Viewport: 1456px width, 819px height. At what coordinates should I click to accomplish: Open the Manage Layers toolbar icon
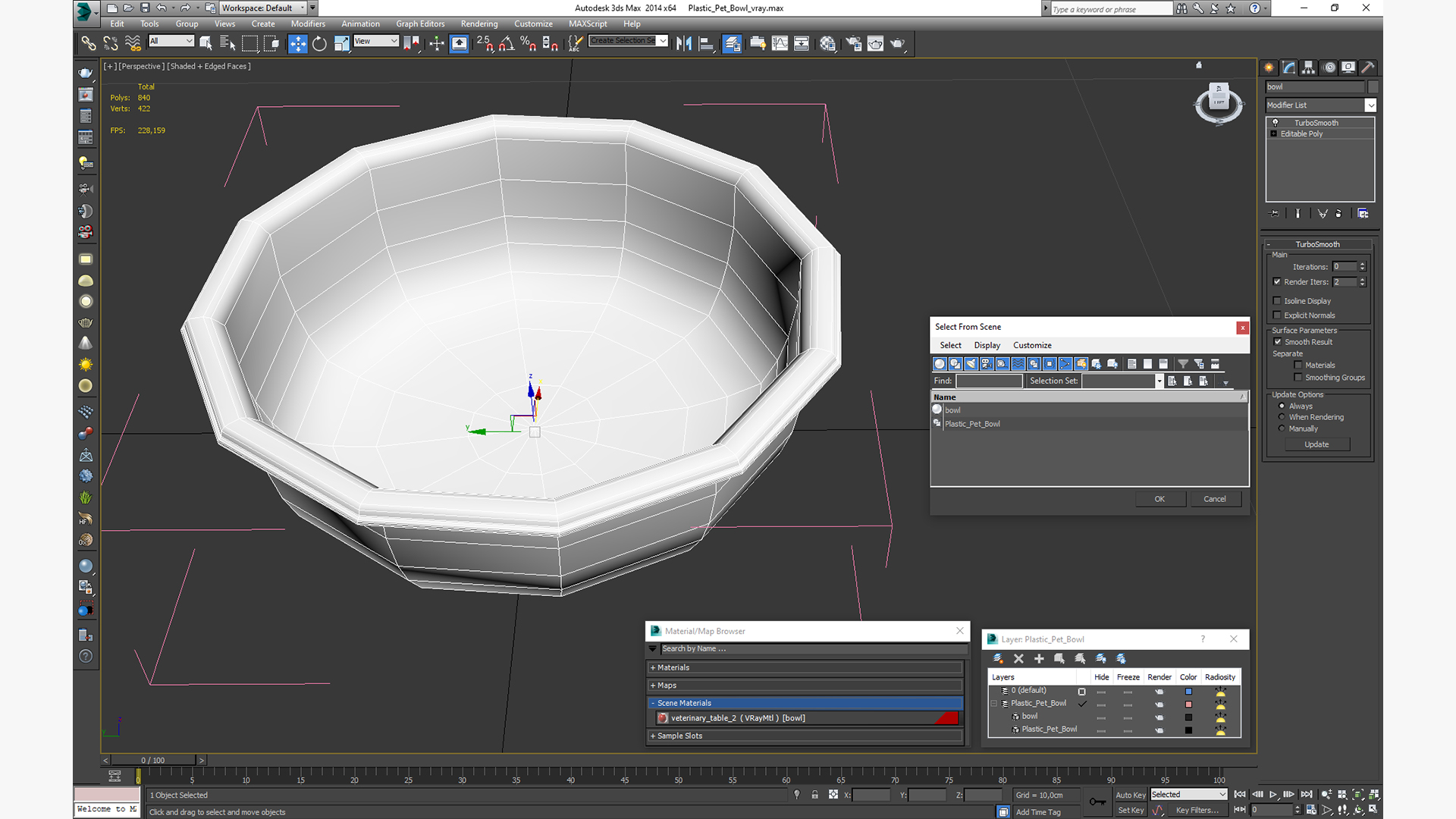click(732, 43)
